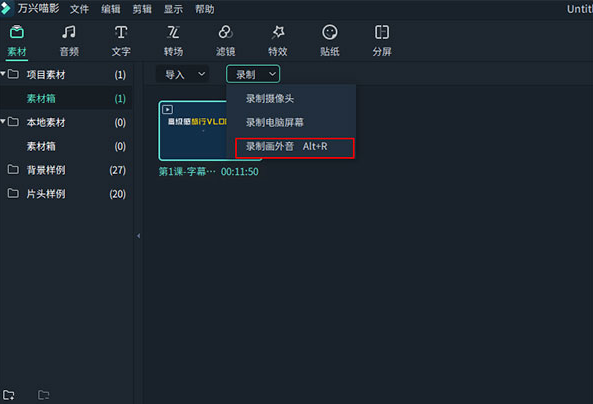Close the 录制 record dropdown
The width and height of the screenshot is (593, 404).
(253, 74)
